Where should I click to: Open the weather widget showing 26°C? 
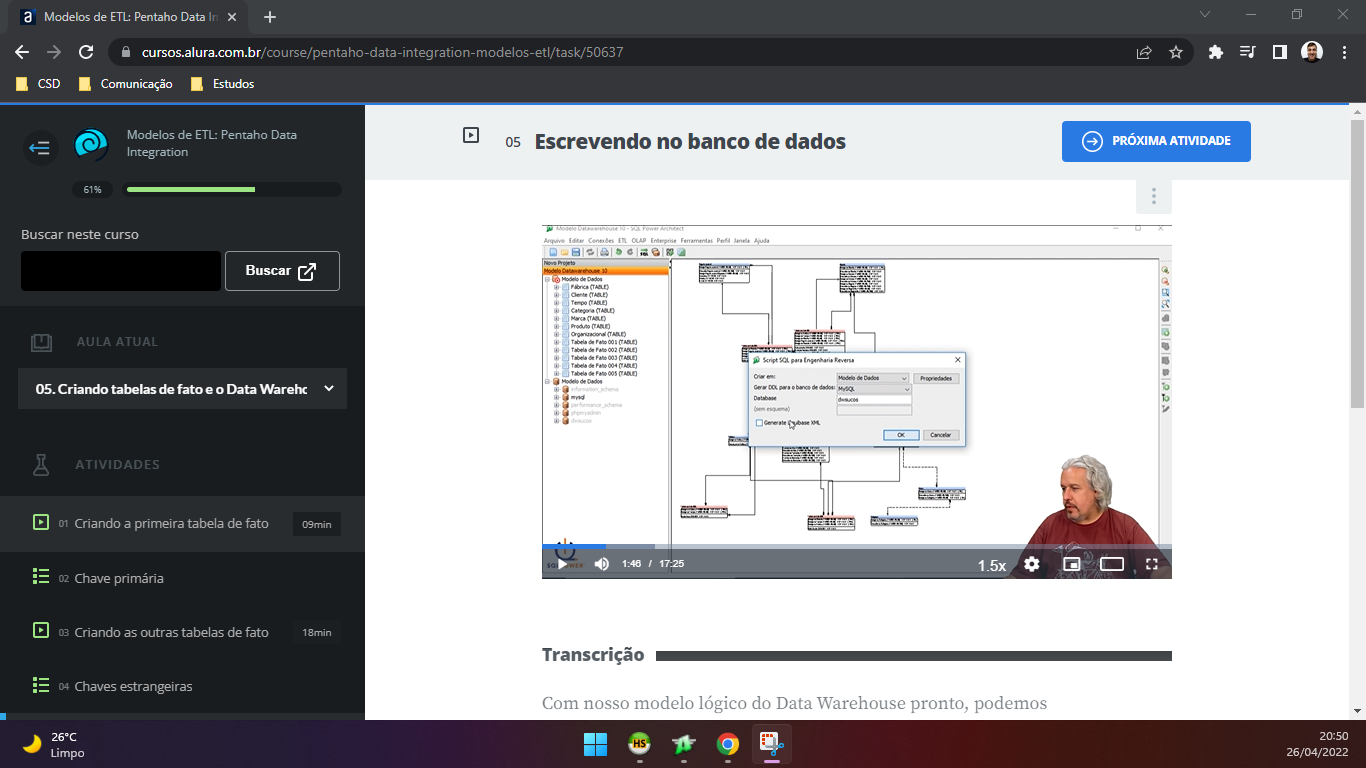tap(55, 744)
